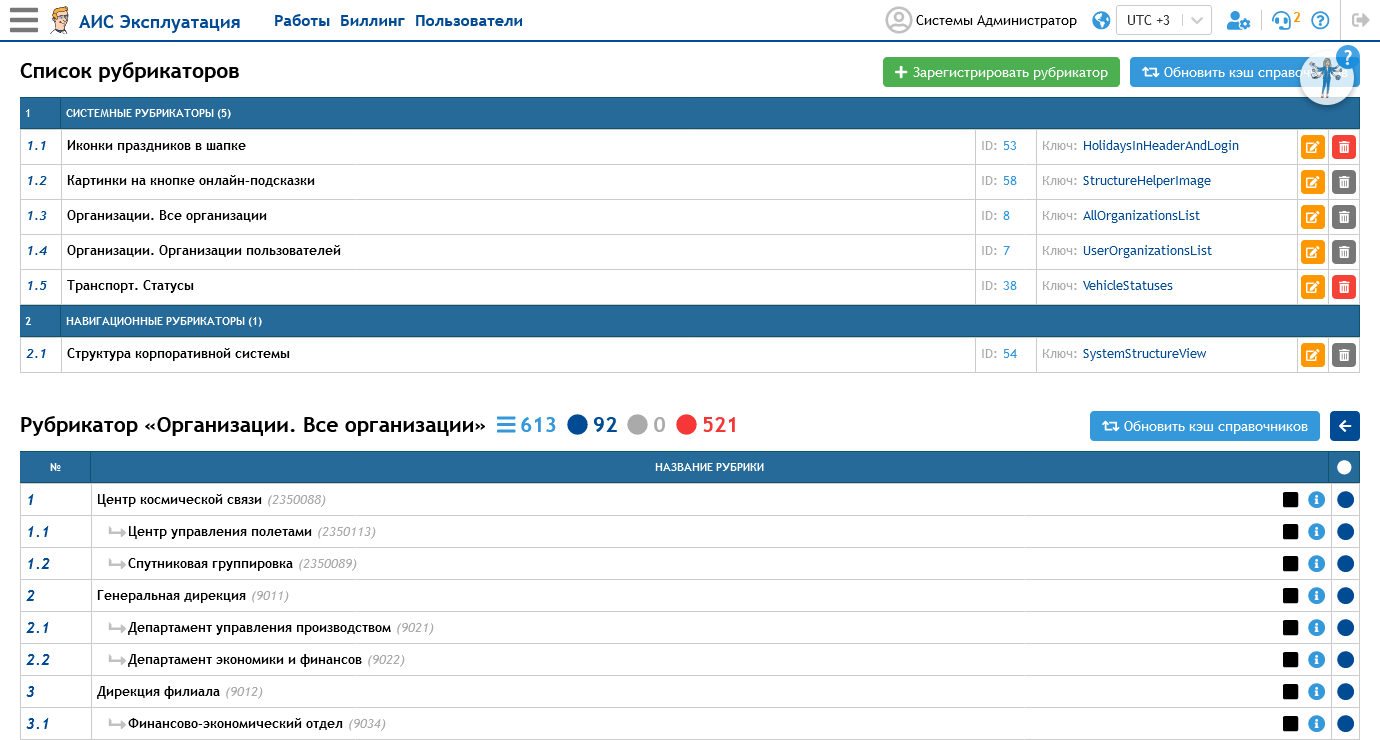This screenshot has width=1380, height=740.
Task: Filter by blue 92 counter
Action: click(x=592, y=425)
